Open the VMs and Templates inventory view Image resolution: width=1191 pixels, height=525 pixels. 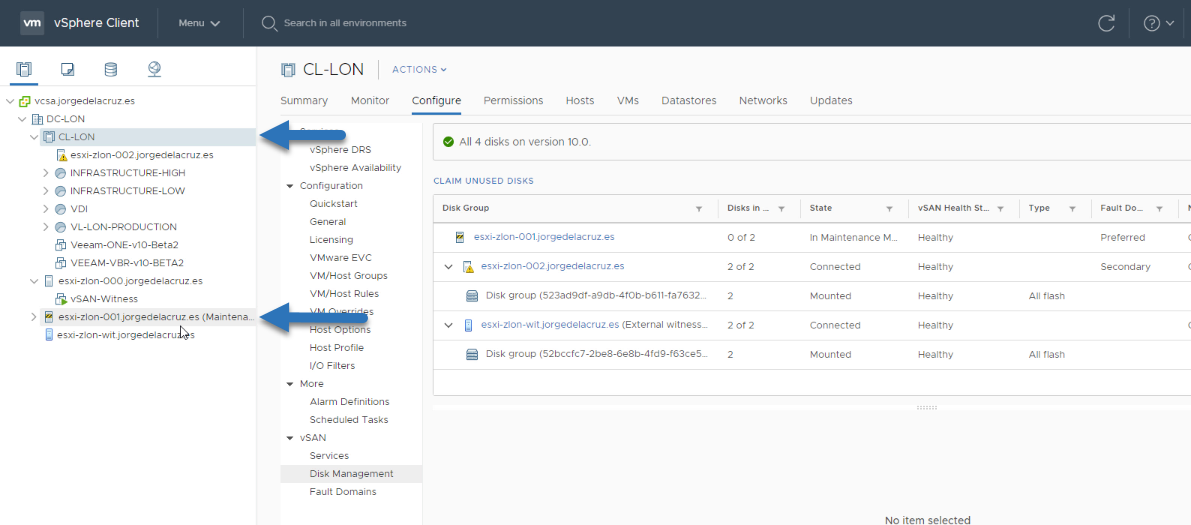pyautogui.click(x=67, y=70)
